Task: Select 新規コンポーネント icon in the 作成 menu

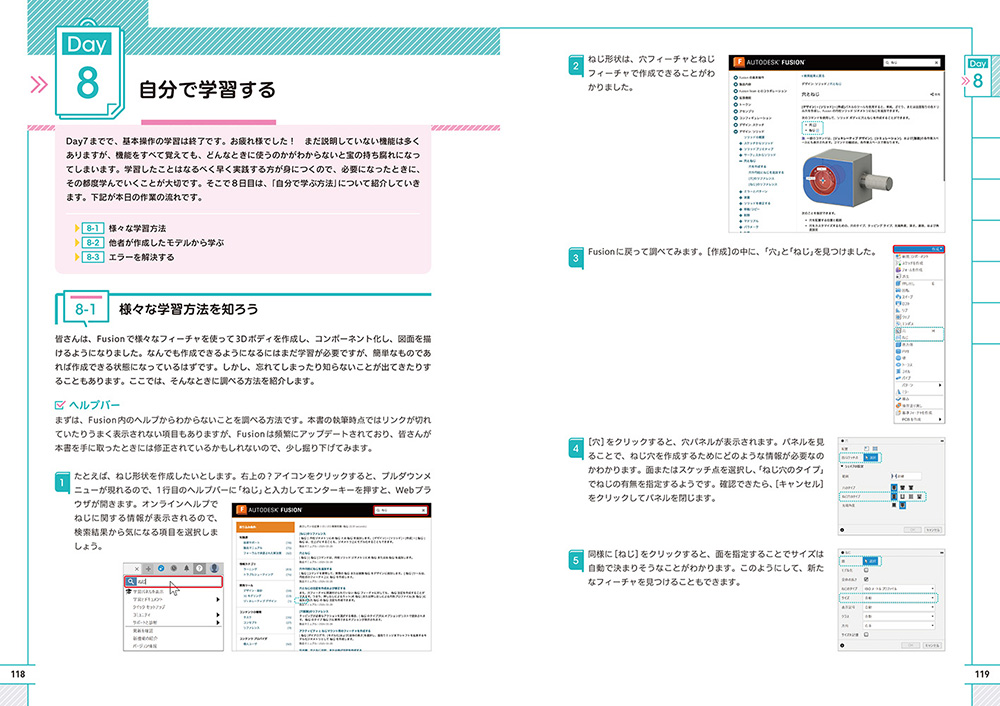Action: coord(899,256)
